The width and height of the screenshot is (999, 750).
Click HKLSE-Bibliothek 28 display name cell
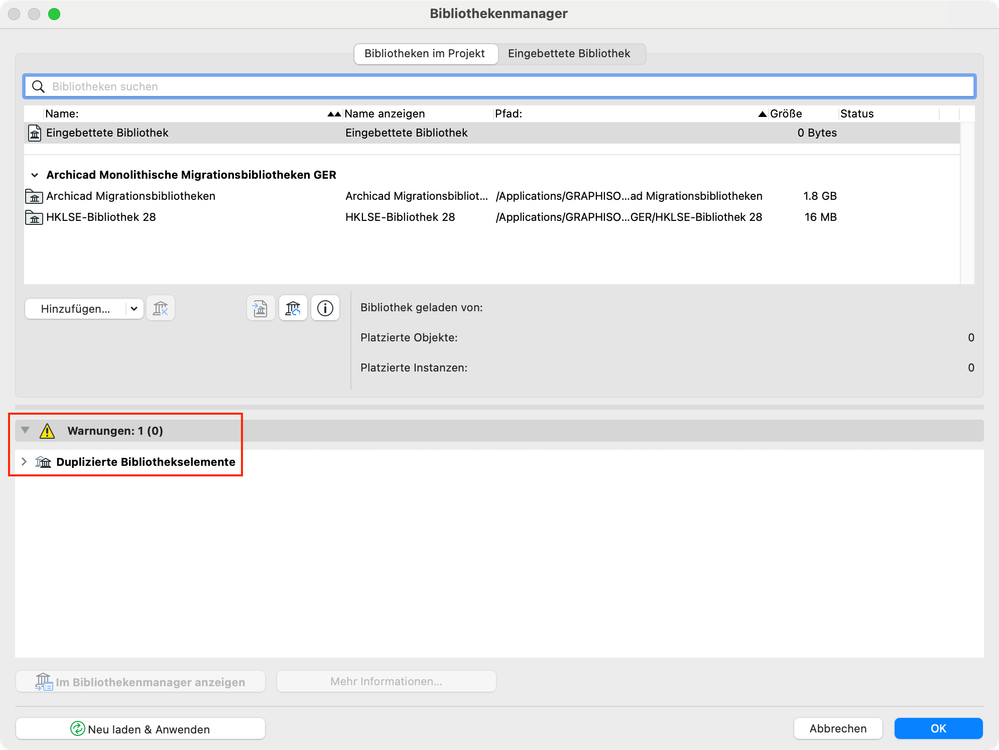click(400, 217)
